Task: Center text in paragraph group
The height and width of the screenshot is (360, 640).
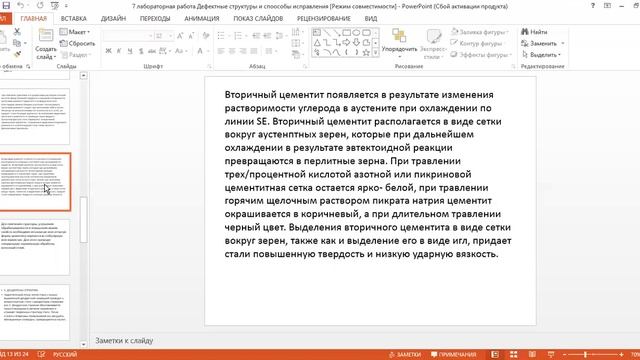Action: pos(232,51)
